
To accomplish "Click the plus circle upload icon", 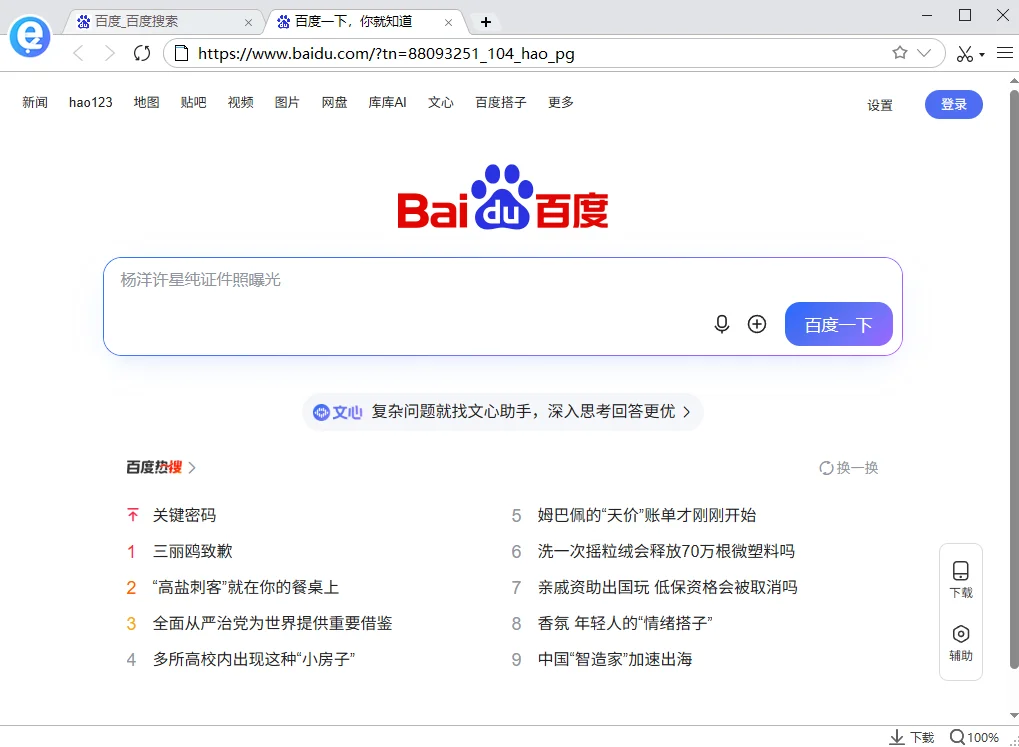I will point(756,324).
